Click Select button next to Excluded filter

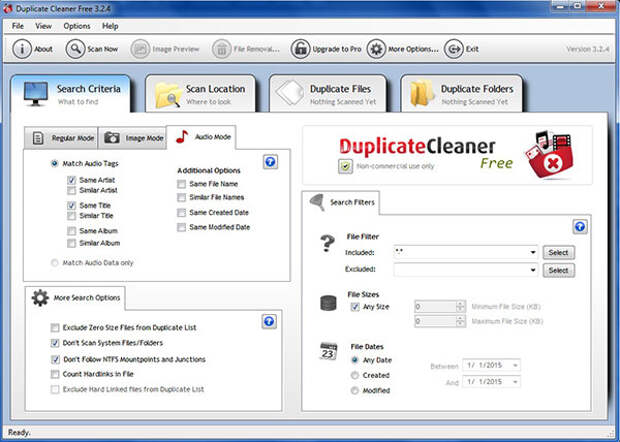558,270
